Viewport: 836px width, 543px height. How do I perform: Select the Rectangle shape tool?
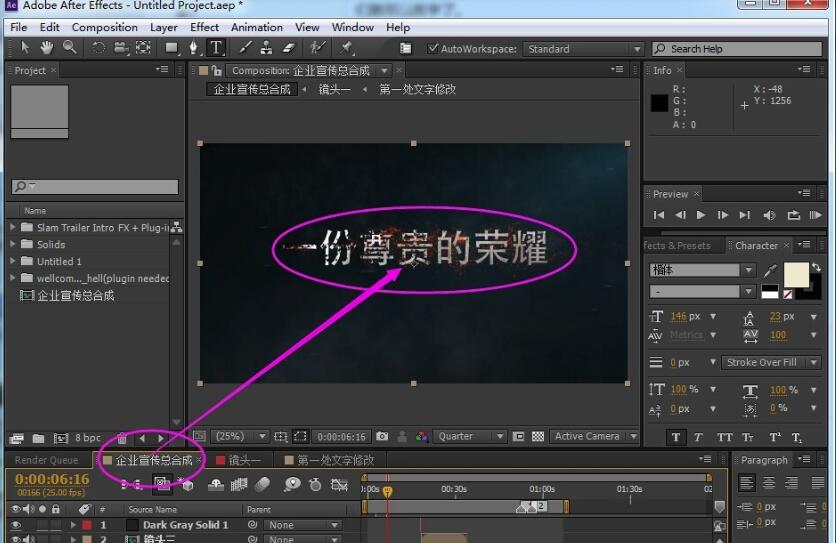(x=171, y=48)
